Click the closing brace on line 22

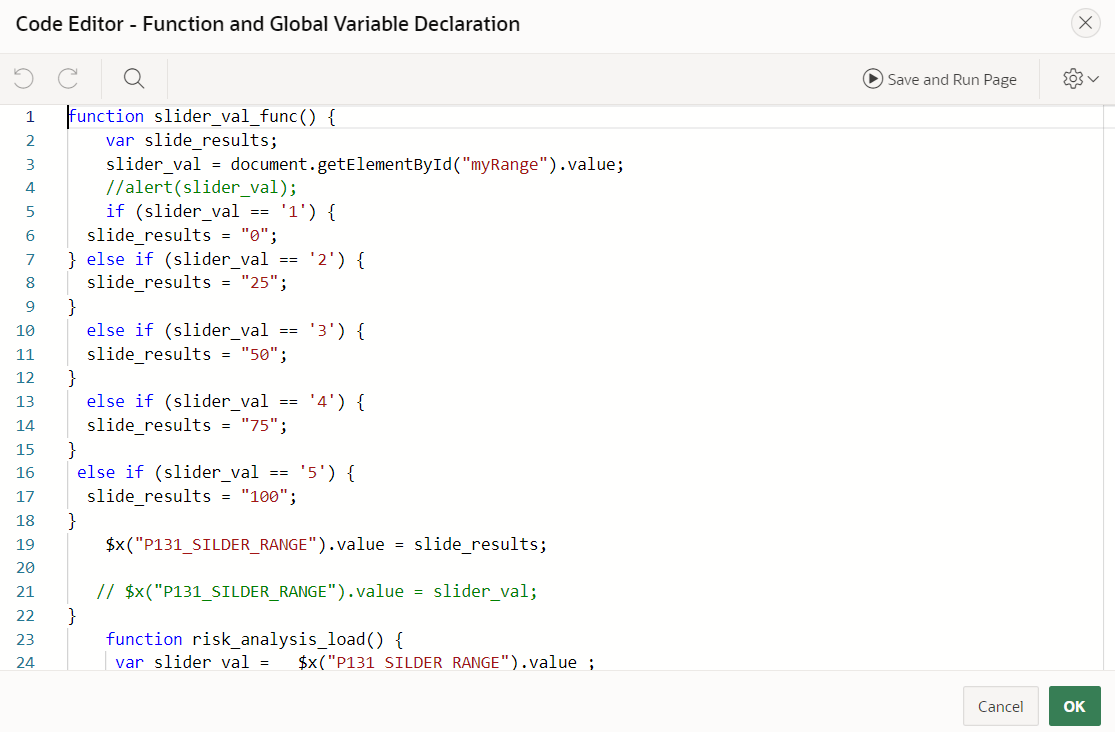[x=72, y=615]
